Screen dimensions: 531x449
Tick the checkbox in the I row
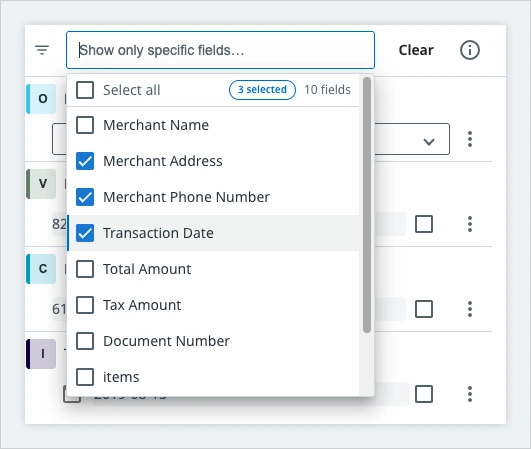(x=424, y=394)
